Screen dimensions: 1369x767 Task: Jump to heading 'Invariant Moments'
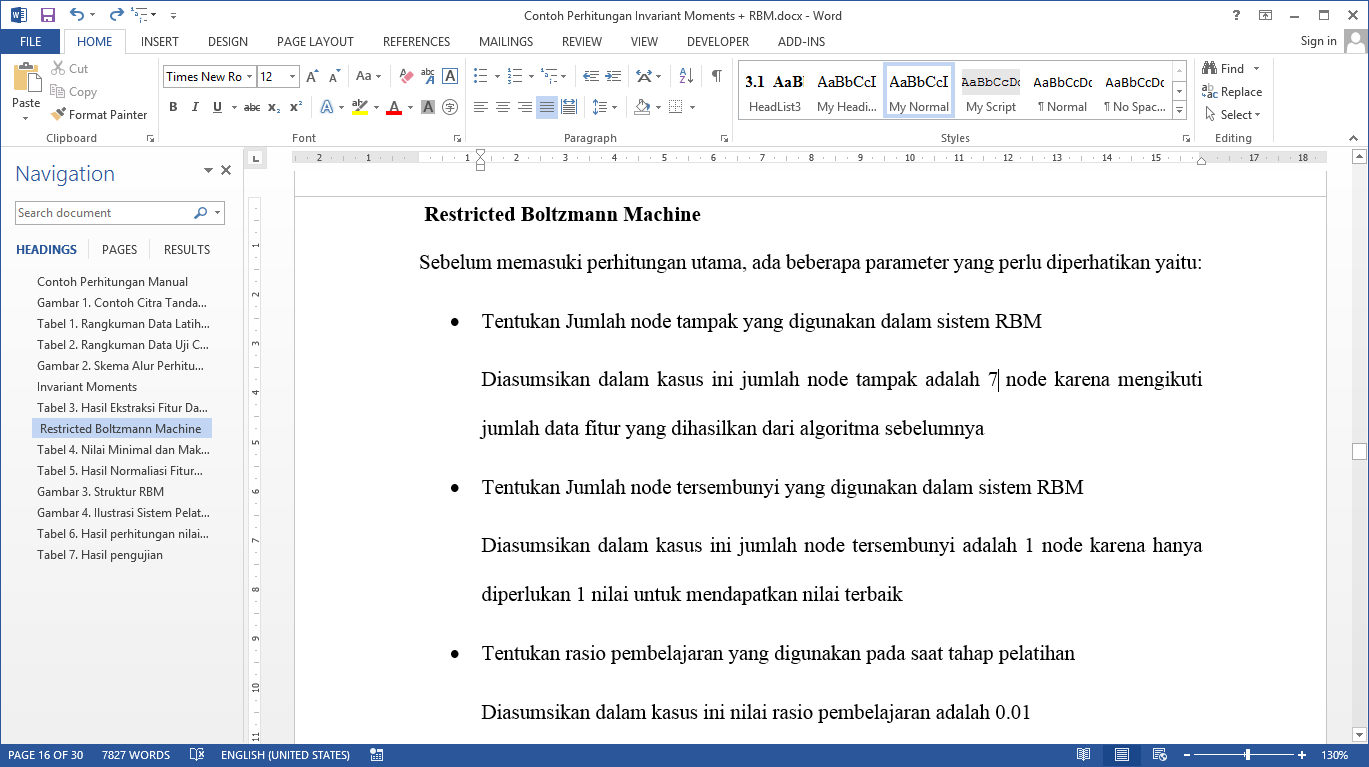tap(87, 387)
